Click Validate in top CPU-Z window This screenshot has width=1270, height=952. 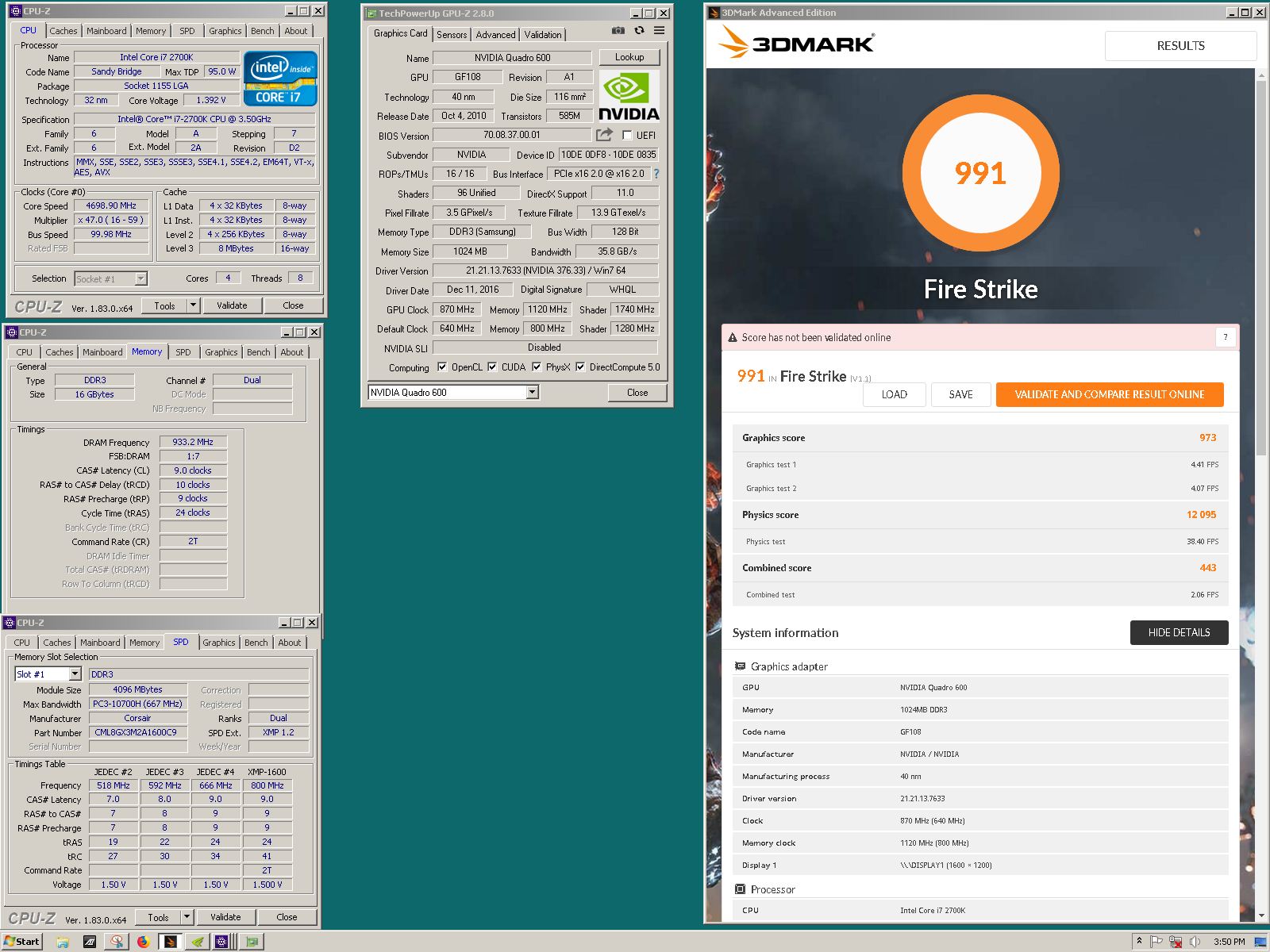[232, 305]
